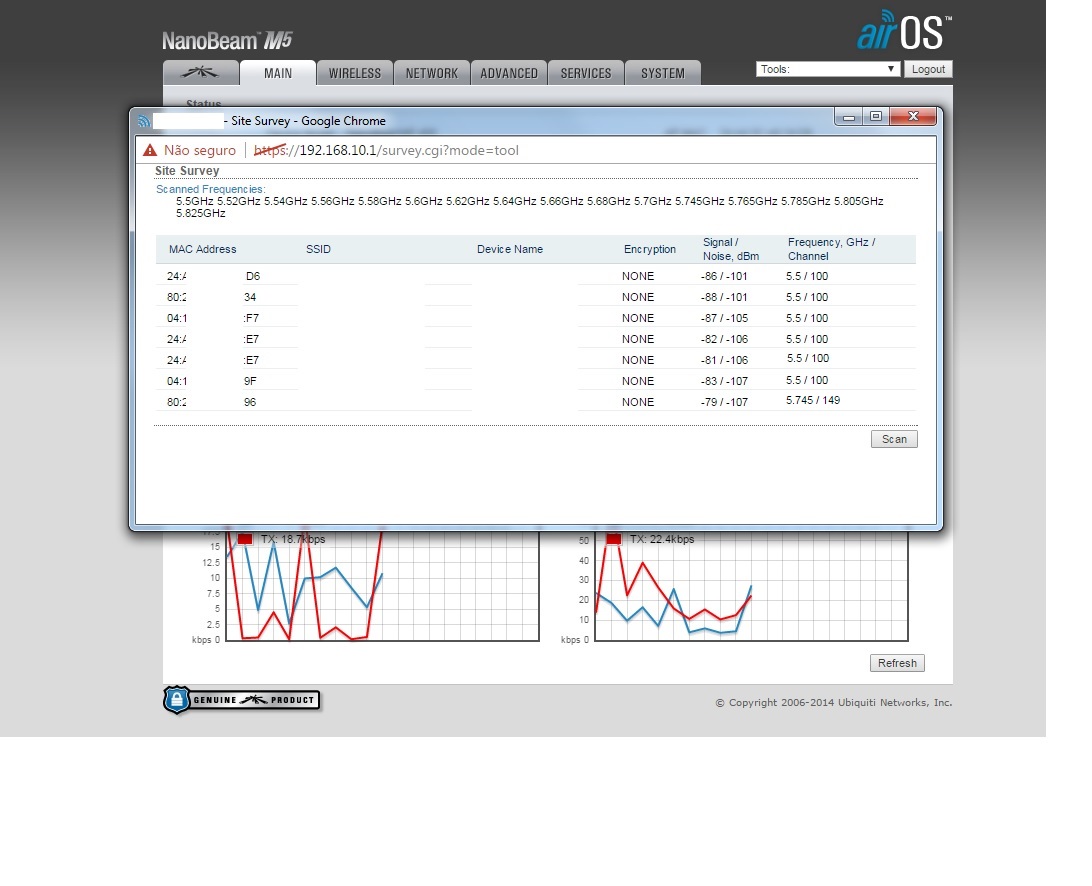Click the Scanned Frequencies label
Viewport: 1092px width, 886px height.
tap(210, 189)
